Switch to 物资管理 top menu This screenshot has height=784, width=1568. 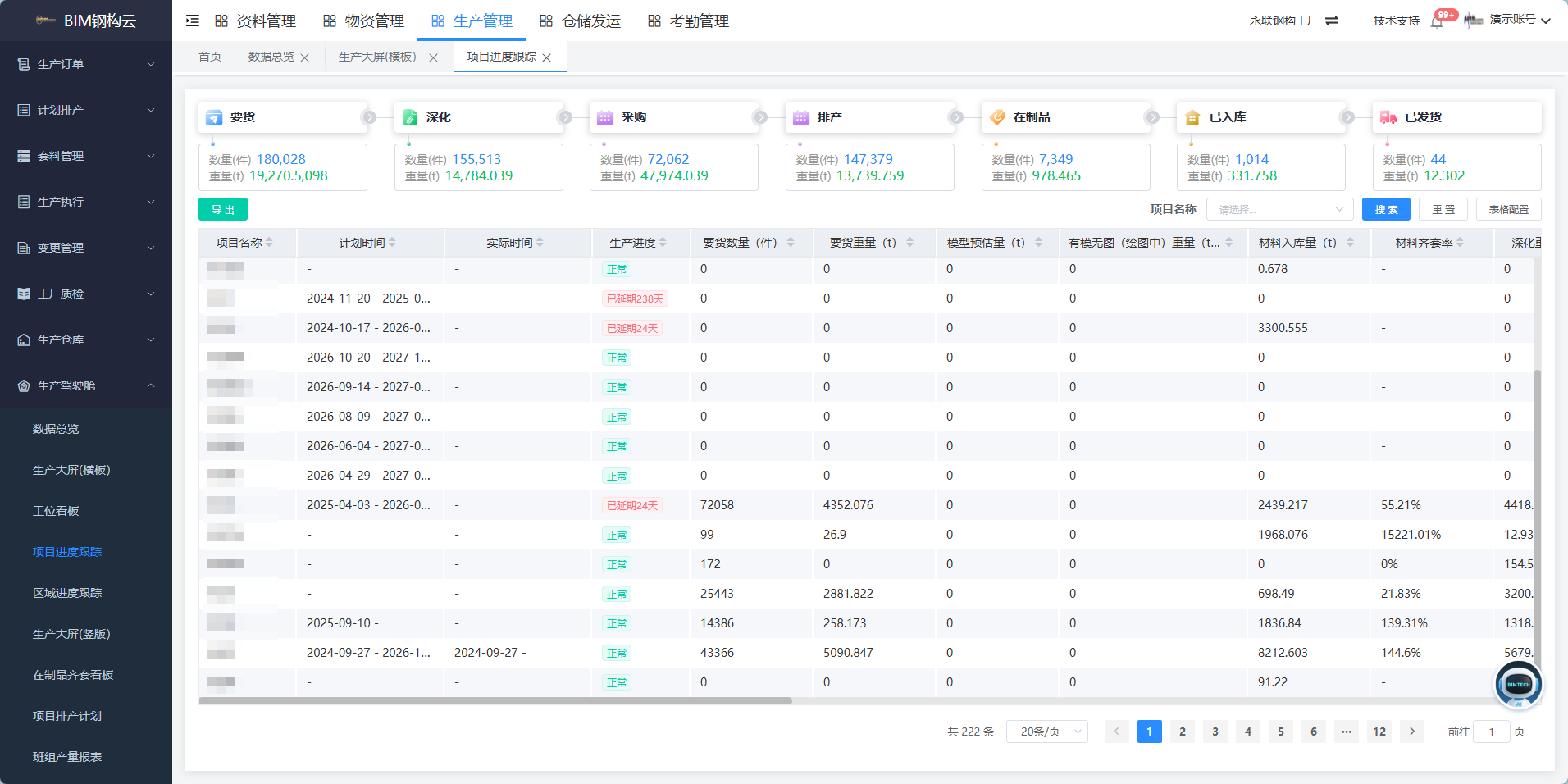pyautogui.click(x=363, y=21)
